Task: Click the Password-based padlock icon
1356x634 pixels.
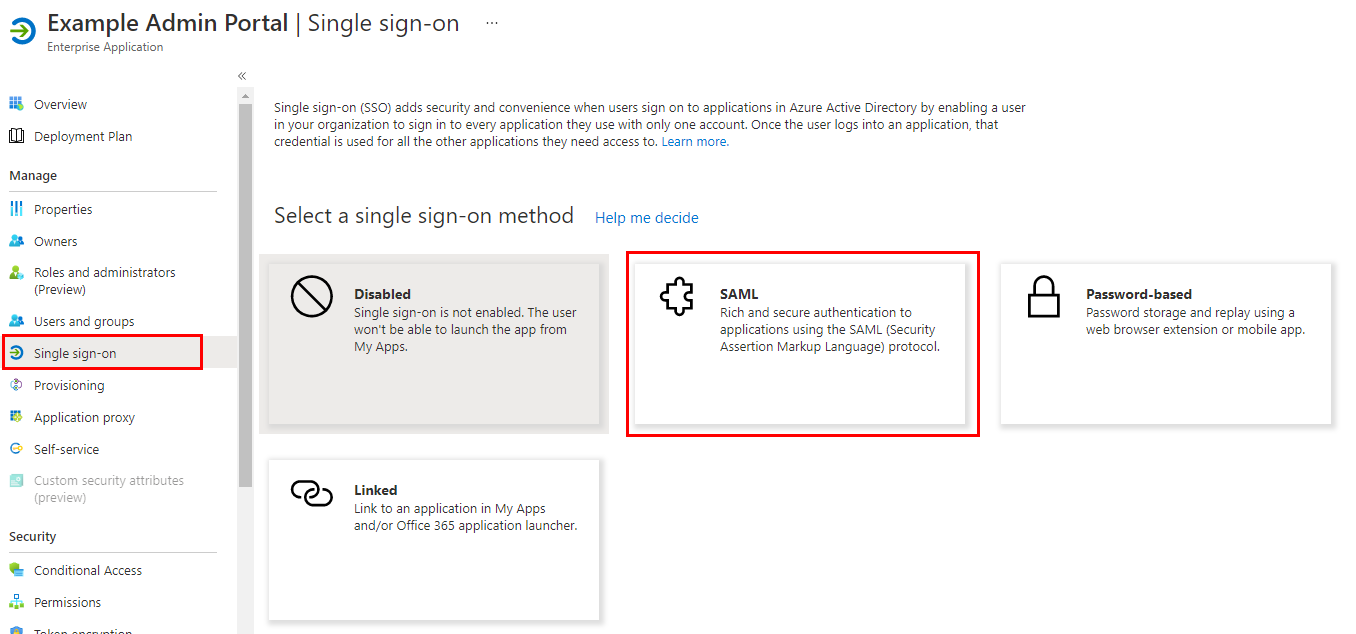Action: coord(1043,297)
